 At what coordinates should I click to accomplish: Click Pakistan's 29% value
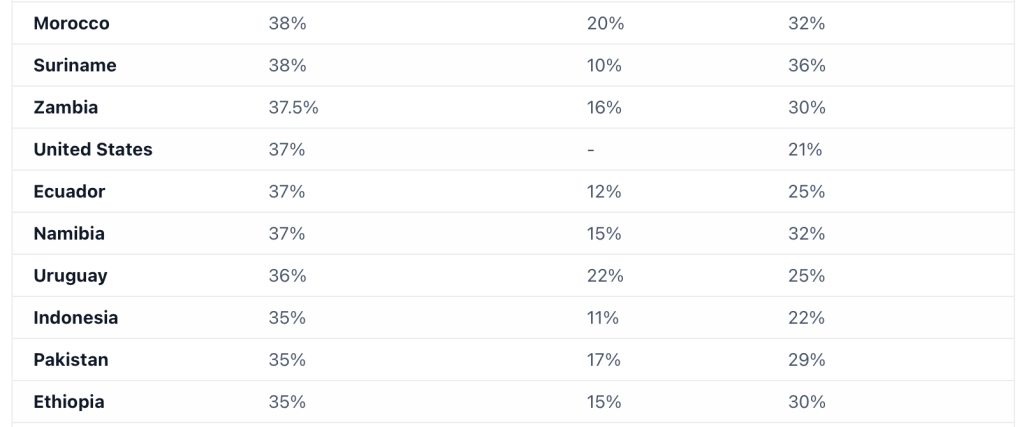pos(806,359)
